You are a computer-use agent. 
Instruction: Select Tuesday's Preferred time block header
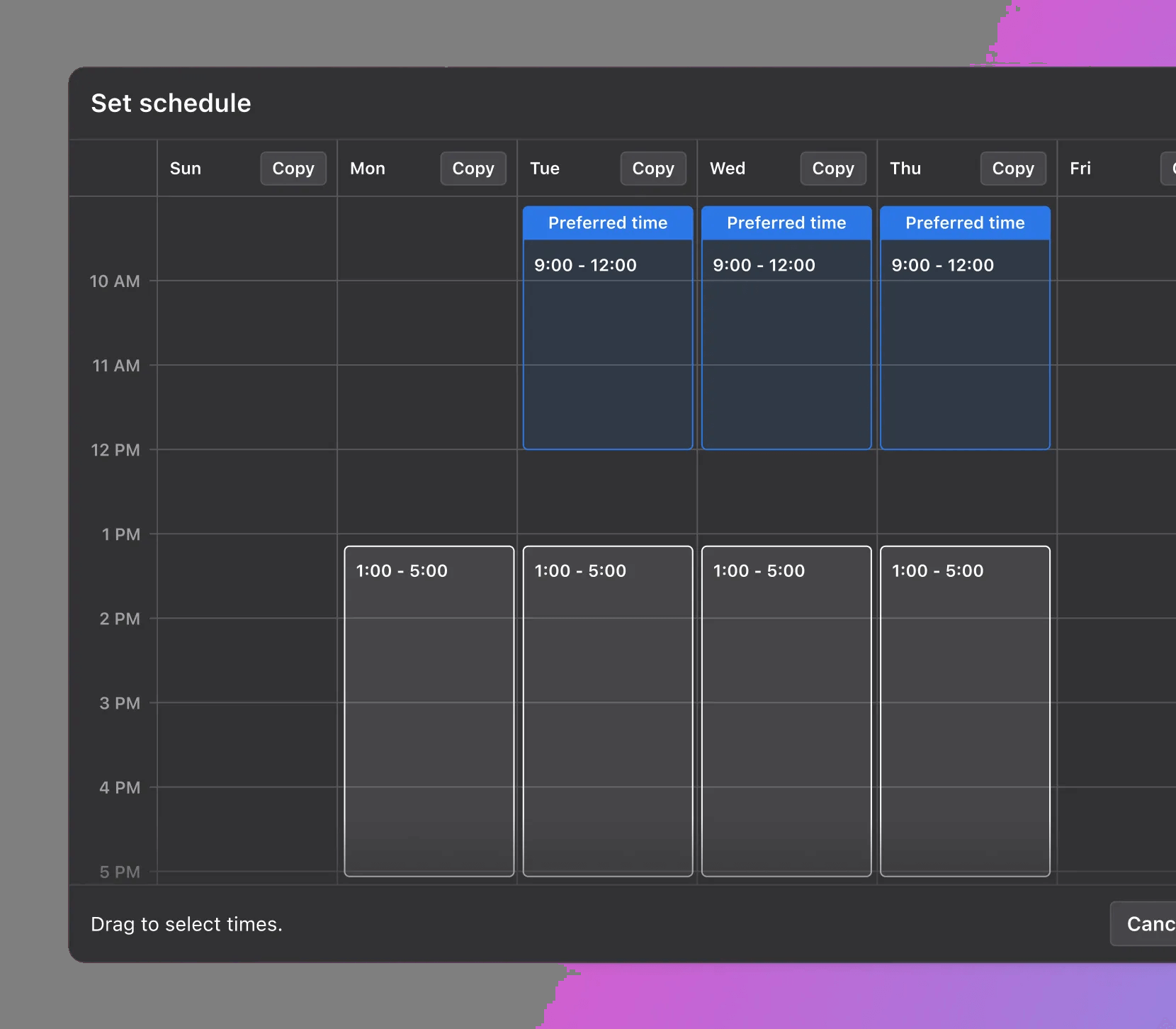(607, 223)
